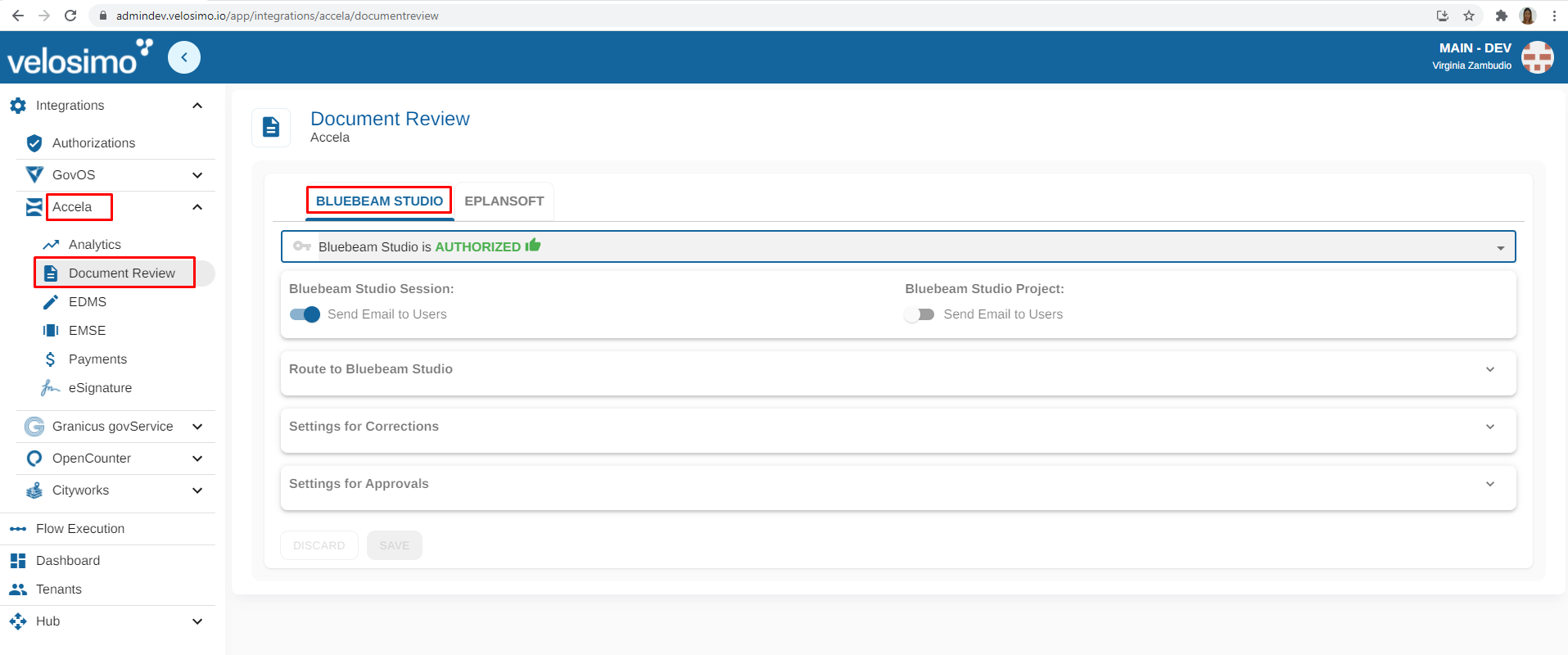The height and width of the screenshot is (655, 1568).
Task: Click the GovOS logo icon
Action: [34, 175]
